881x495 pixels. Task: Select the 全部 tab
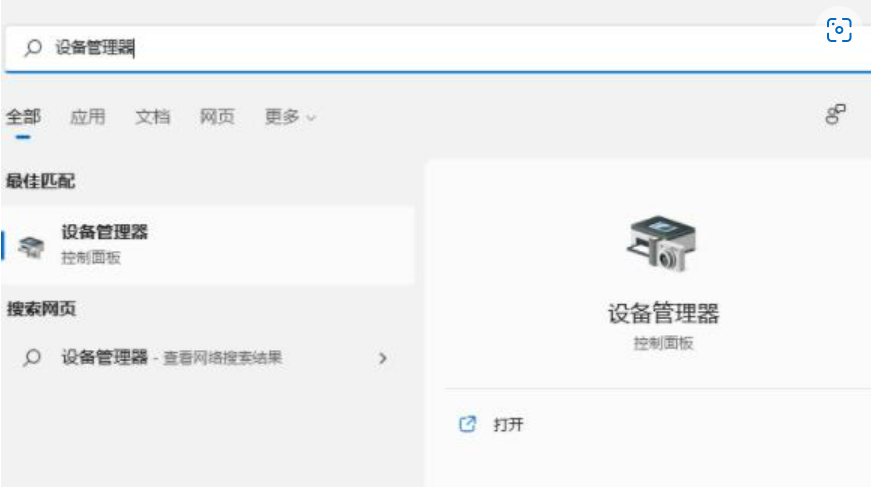23,117
